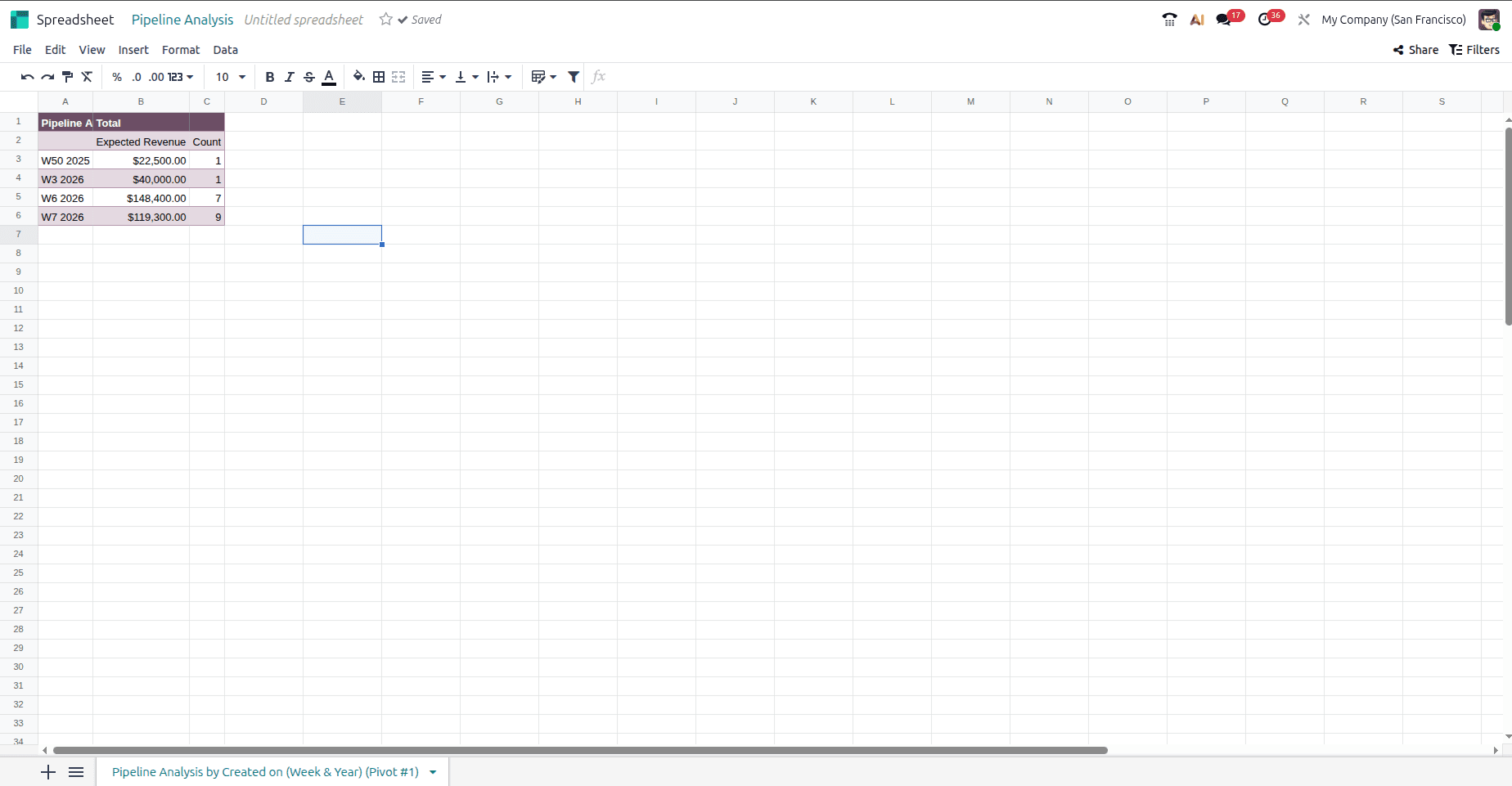
Task: Click the vertical scrollbar thumb
Action: [1508, 226]
